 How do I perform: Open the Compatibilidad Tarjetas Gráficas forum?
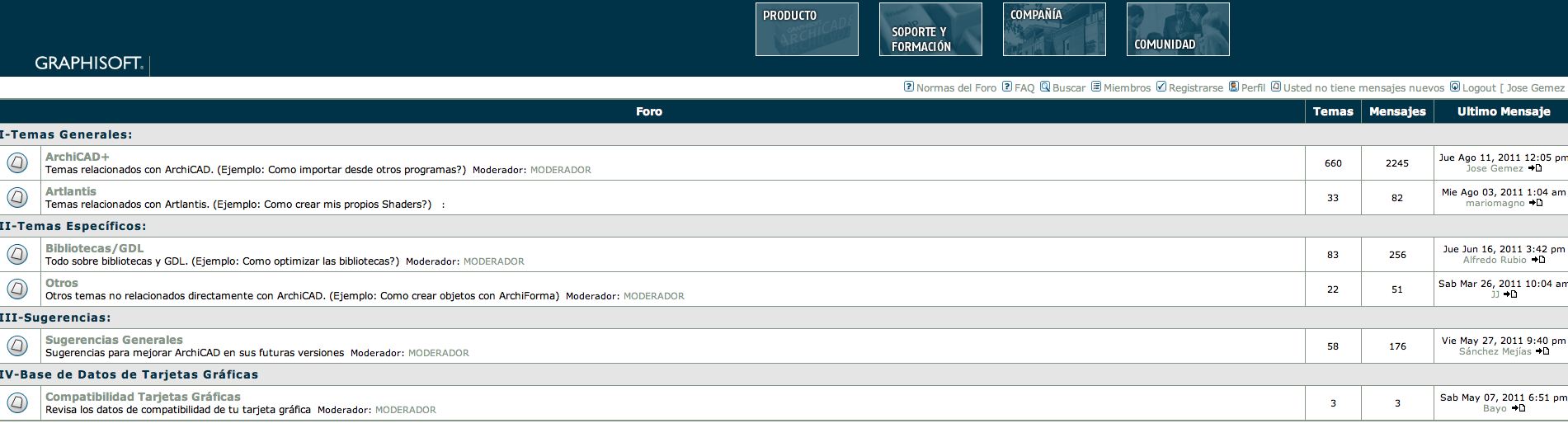click(143, 397)
